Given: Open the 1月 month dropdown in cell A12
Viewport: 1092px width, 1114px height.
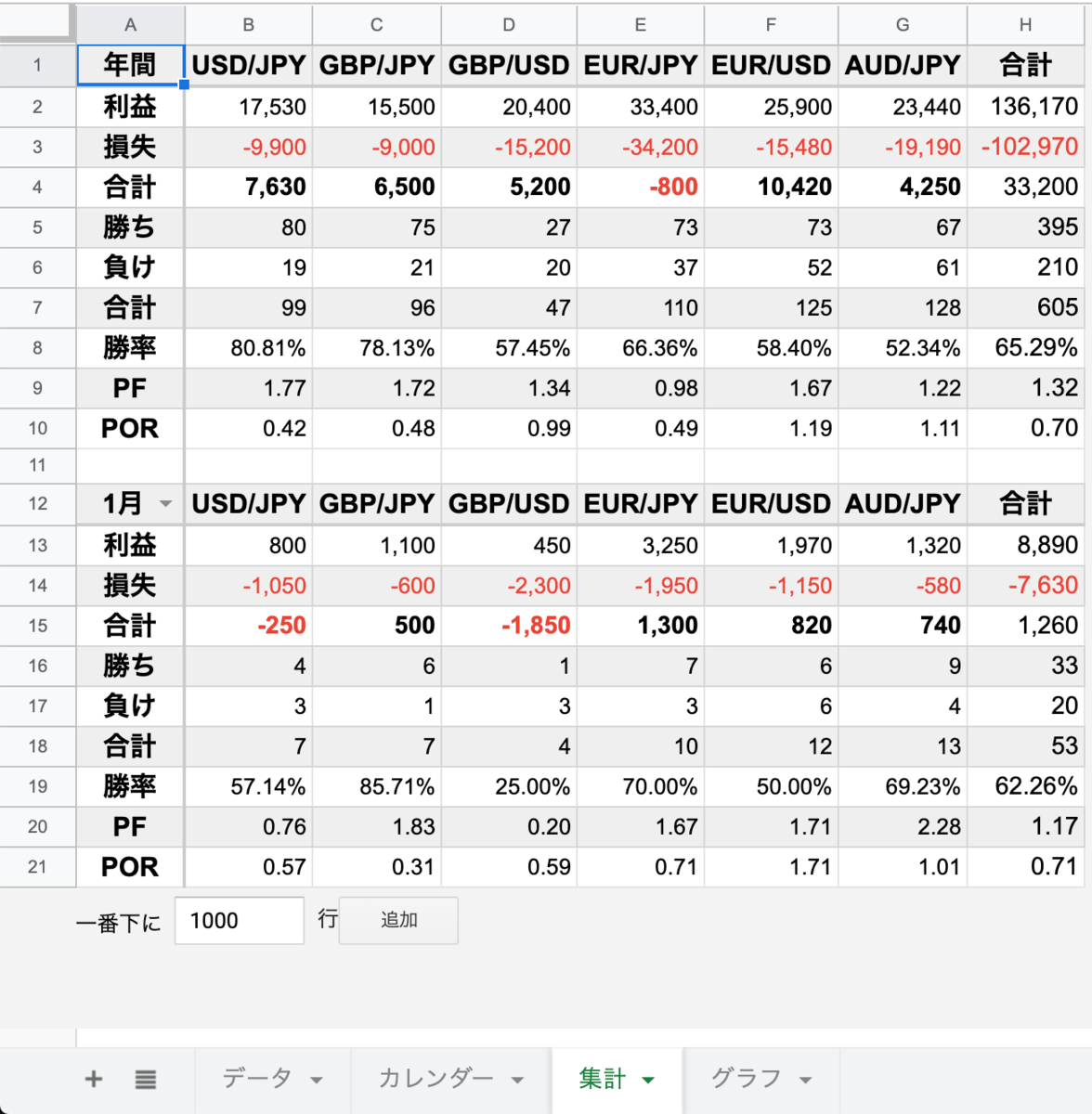Looking at the screenshot, I should click(x=165, y=504).
